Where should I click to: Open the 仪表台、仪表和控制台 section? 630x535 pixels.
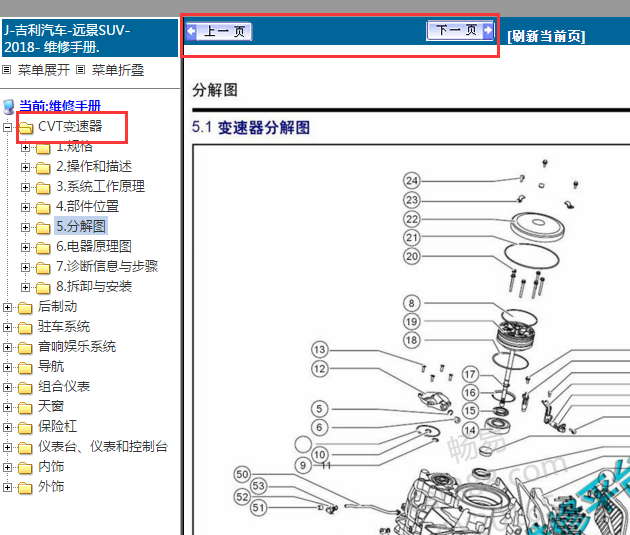(x=103, y=446)
